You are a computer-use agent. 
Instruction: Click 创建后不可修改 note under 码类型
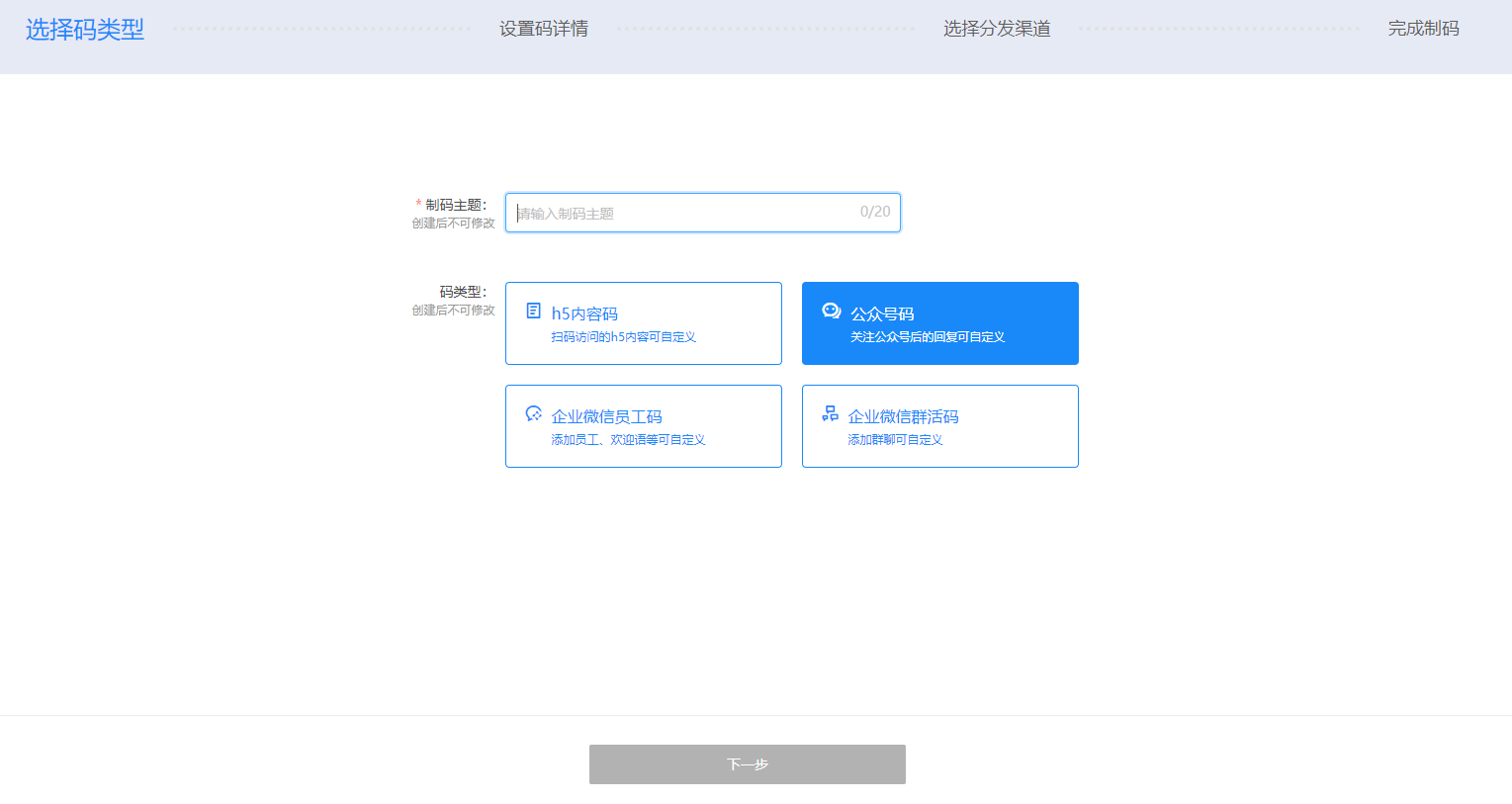[x=453, y=311]
